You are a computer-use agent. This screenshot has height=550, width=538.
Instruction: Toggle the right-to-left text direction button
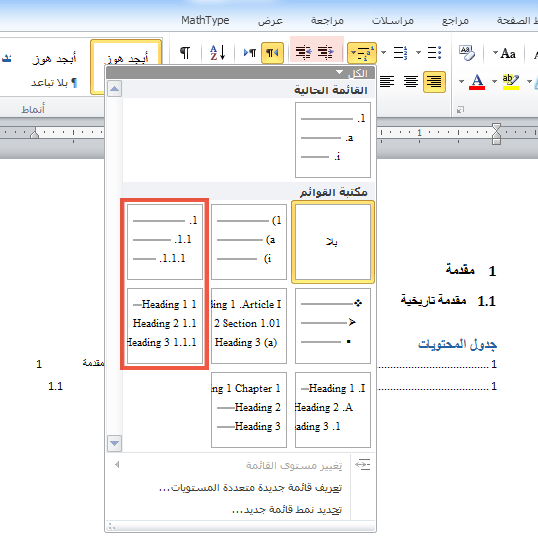click(272, 53)
